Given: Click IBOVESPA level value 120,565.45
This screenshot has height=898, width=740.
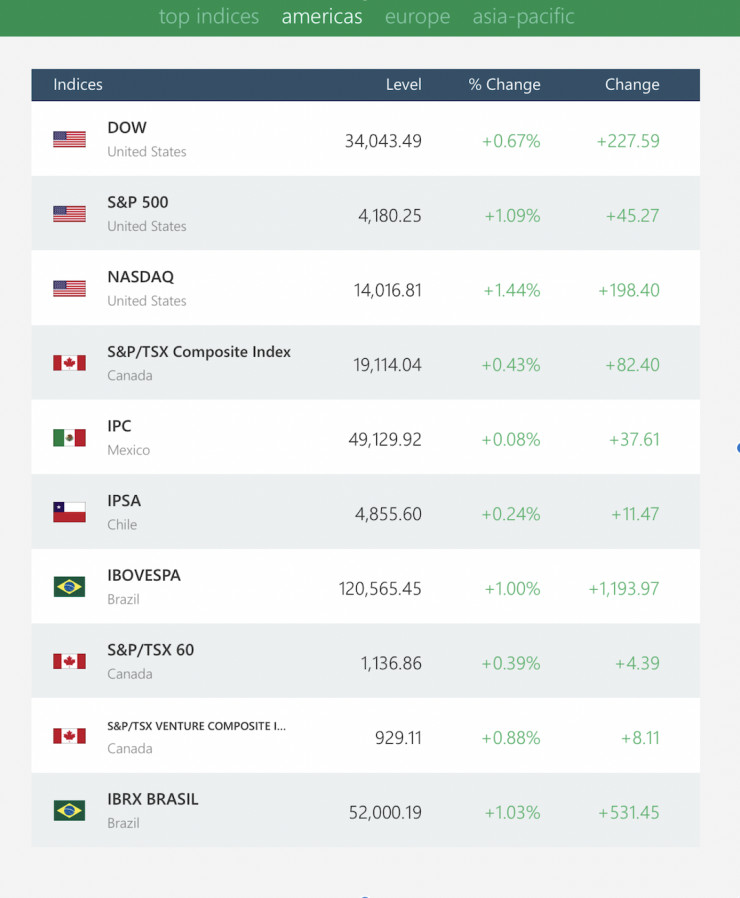Looking at the screenshot, I should click(x=380, y=589).
